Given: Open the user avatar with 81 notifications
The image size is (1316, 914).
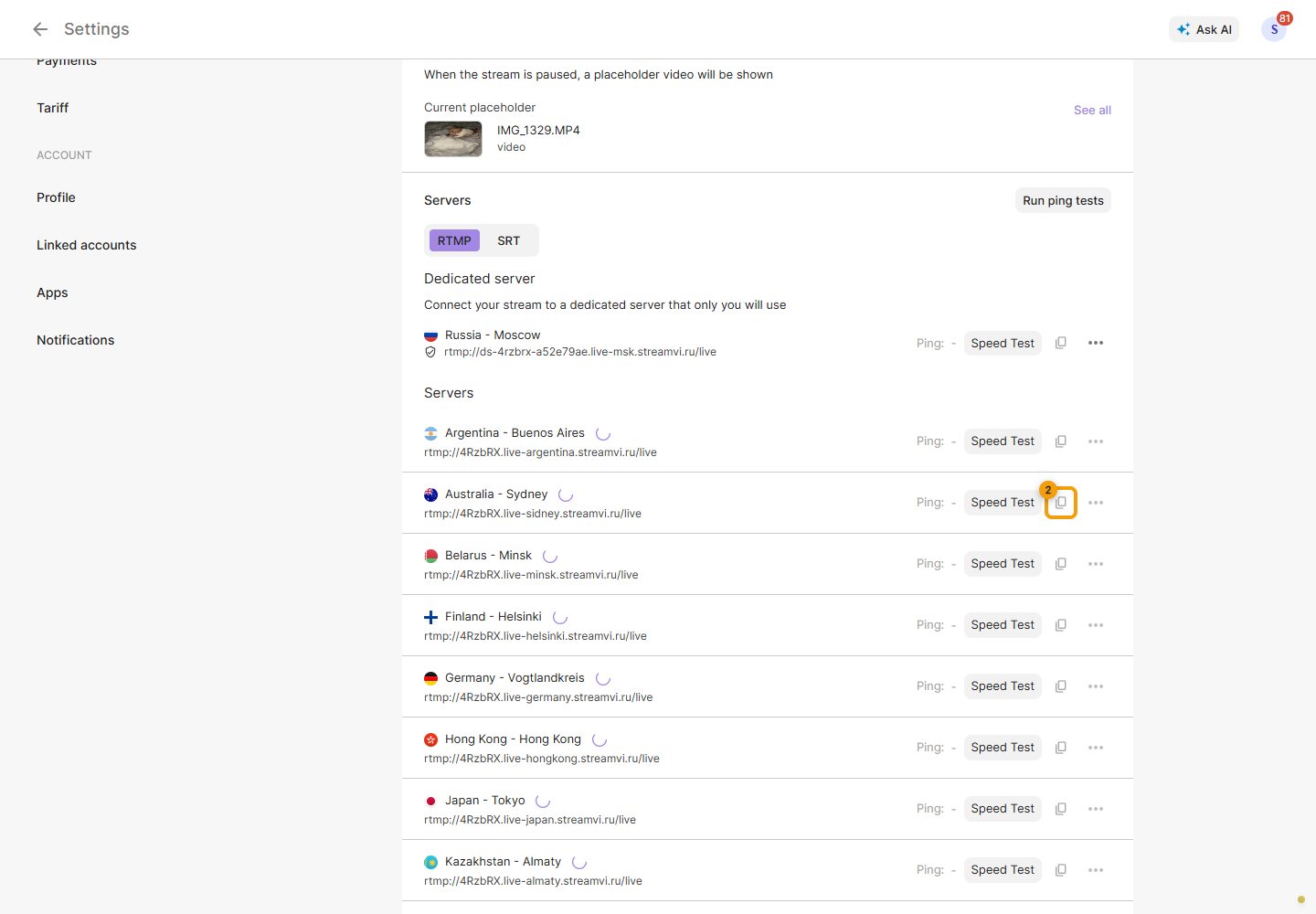Looking at the screenshot, I should coord(1274,29).
